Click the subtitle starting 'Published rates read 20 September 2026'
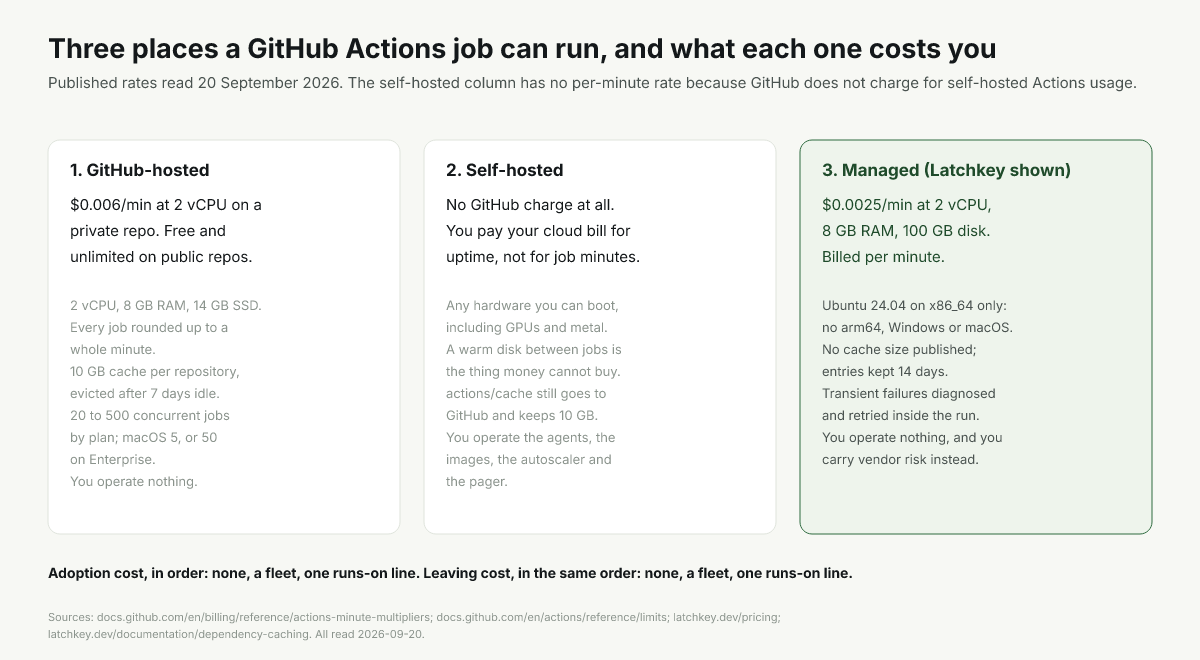The image size is (1200, 660). pos(592,83)
